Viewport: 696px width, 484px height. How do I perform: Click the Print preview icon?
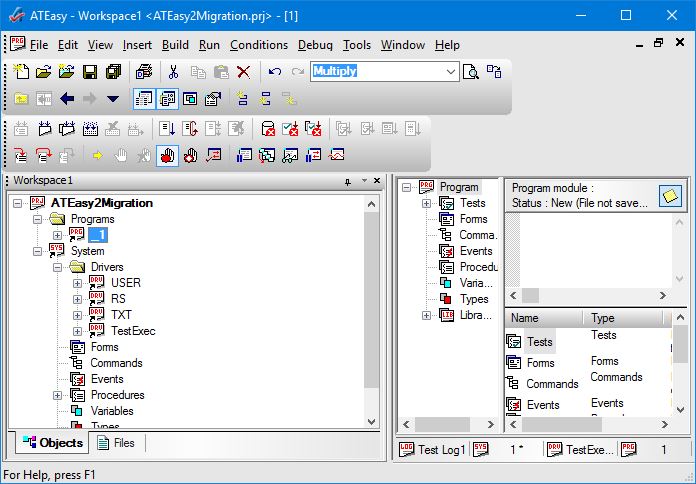click(x=144, y=71)
